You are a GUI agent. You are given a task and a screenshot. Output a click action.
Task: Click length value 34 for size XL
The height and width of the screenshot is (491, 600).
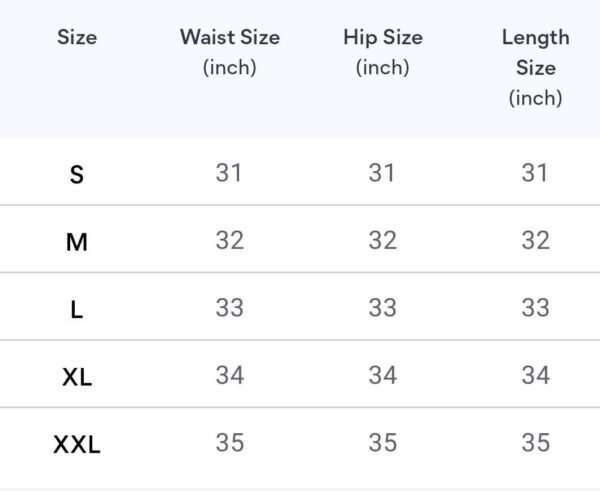click(536, 375)
